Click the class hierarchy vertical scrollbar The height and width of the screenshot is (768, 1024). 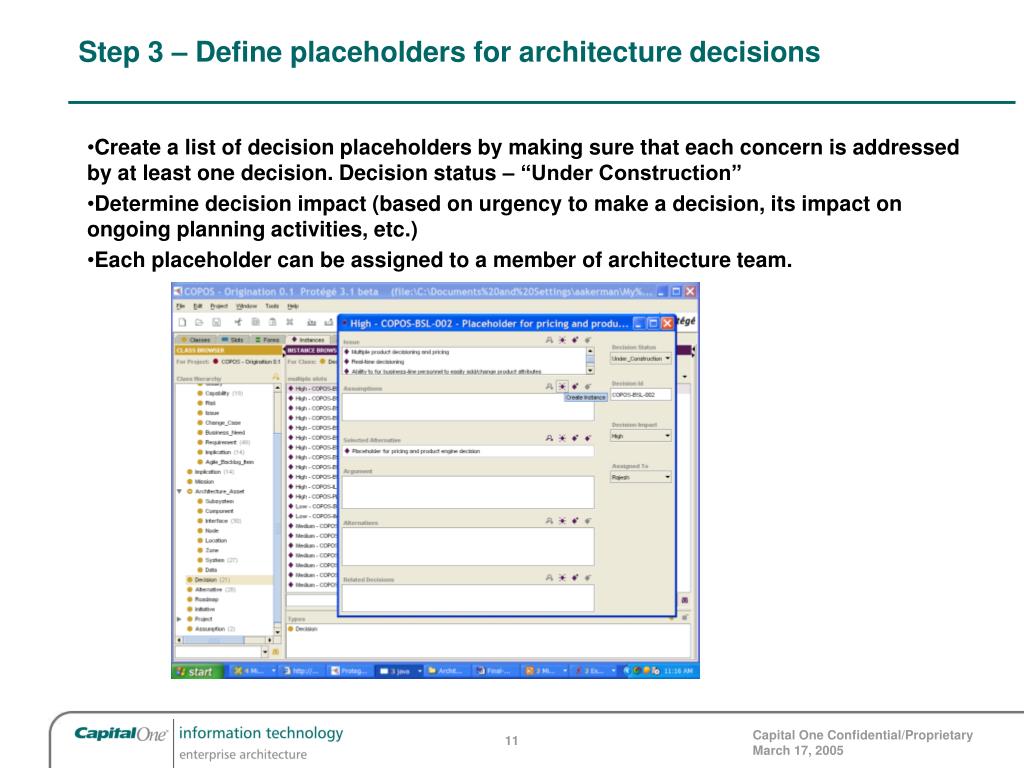pyautogui.click(x=277, y=509)
